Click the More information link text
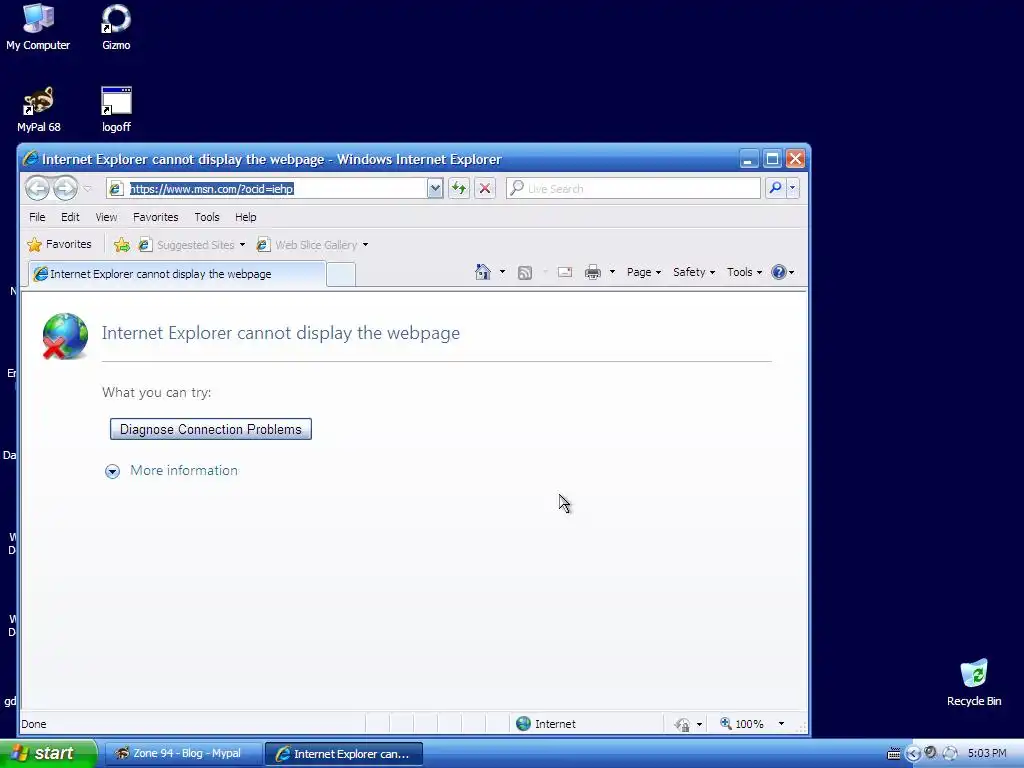 click(184, 470)
